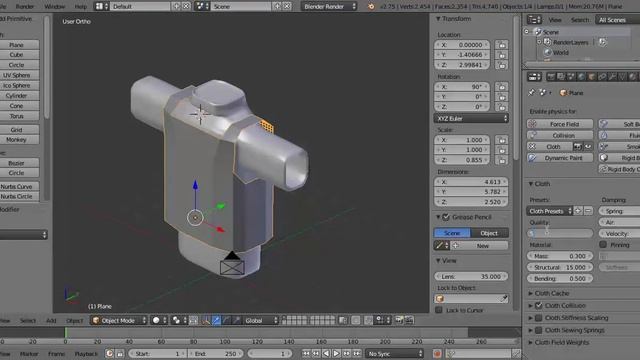Open the XYZ Euler rotation mode dropdown
This screenshot has height=360, width=640.
coord(471,118)
